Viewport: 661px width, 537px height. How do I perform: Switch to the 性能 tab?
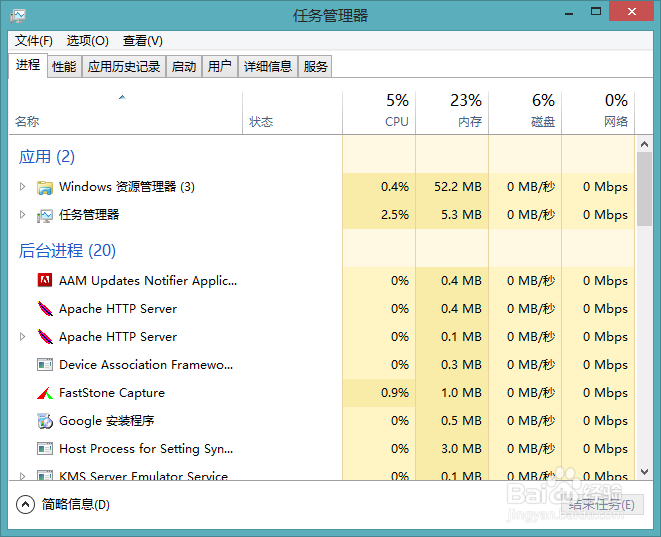click(x=64, y=67)
